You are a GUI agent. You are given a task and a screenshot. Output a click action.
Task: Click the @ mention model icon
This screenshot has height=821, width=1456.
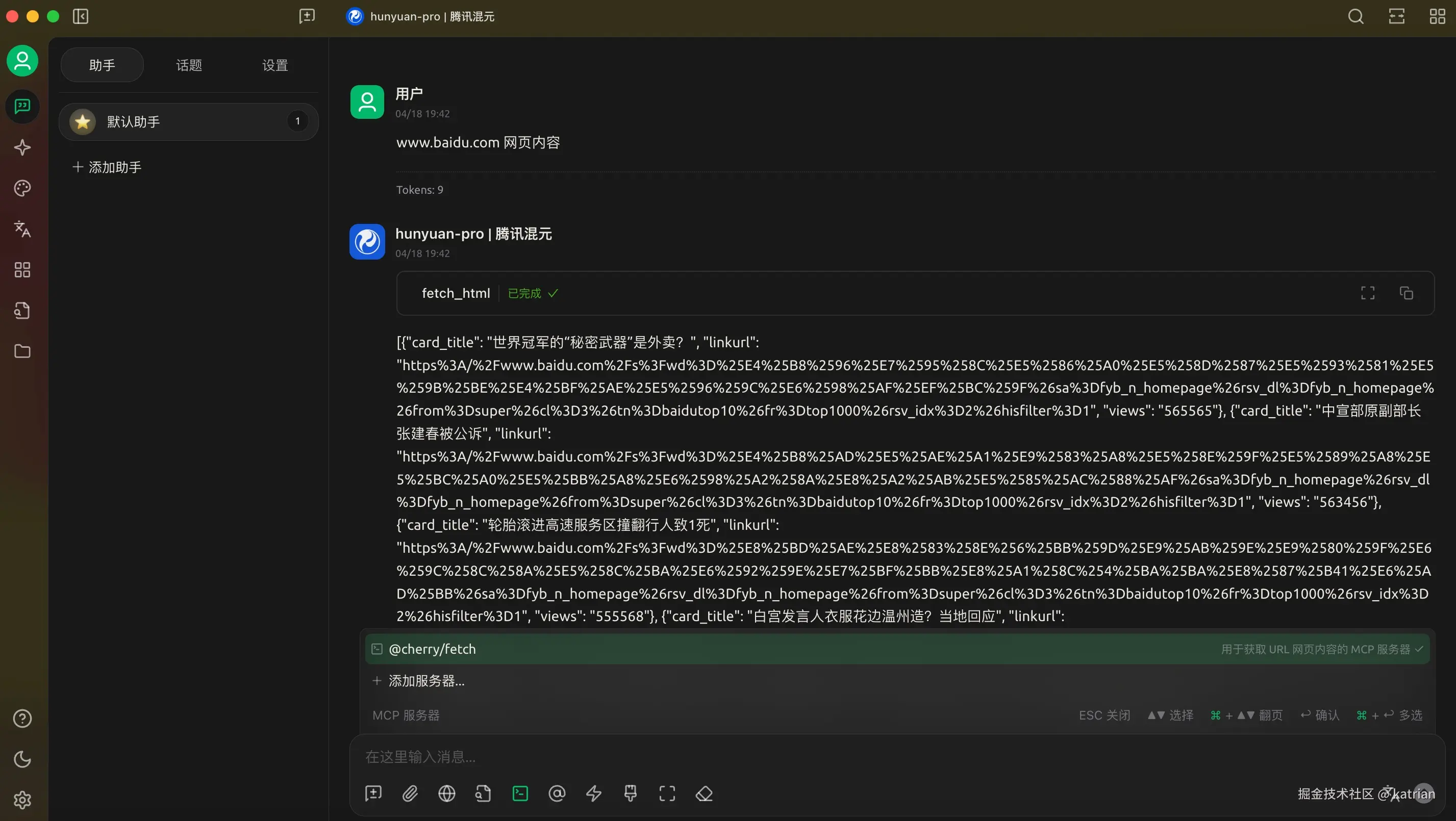click(x=557, y=793)
